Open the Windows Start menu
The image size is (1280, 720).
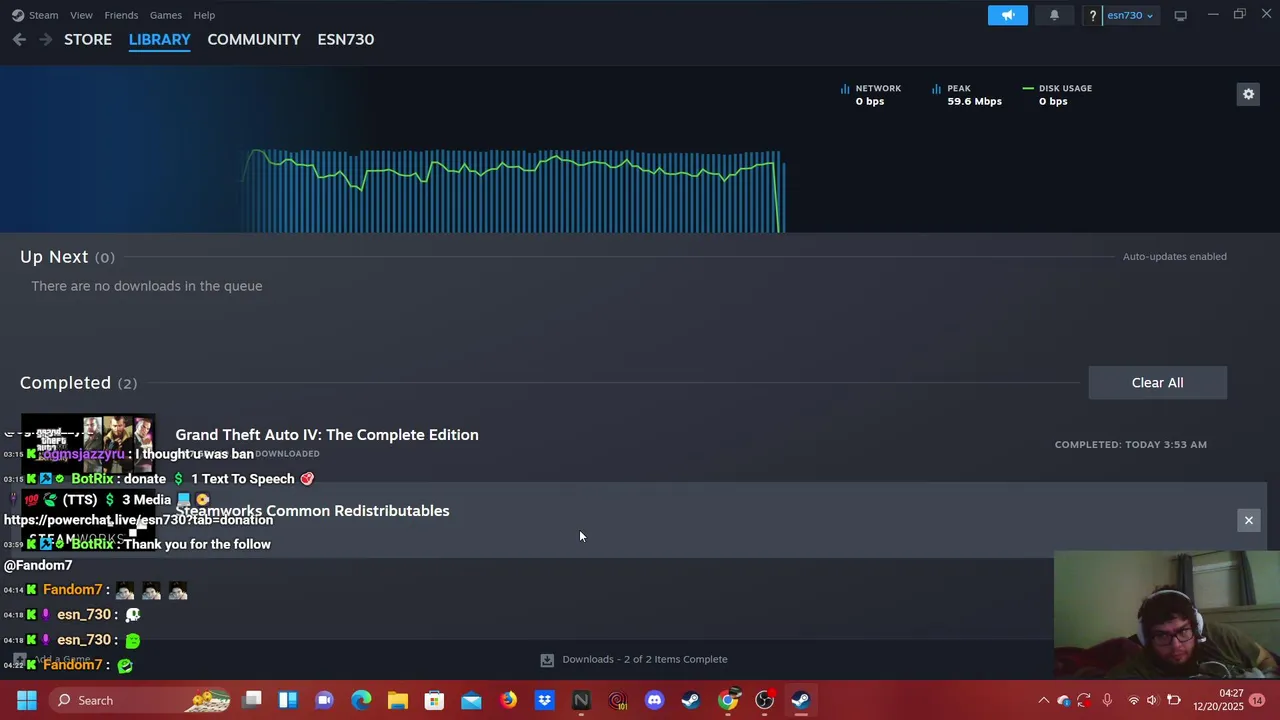[x=27, y=700]
